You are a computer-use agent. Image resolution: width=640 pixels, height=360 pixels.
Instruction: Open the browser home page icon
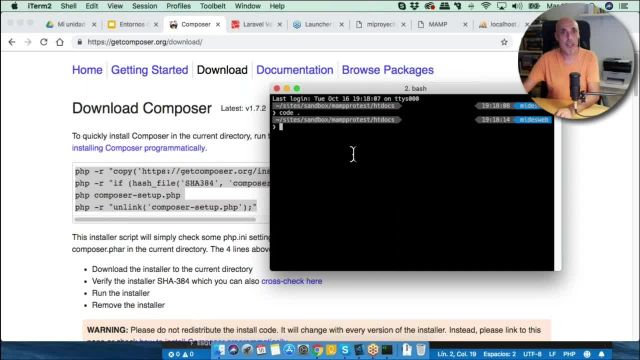tap(60, 42)
